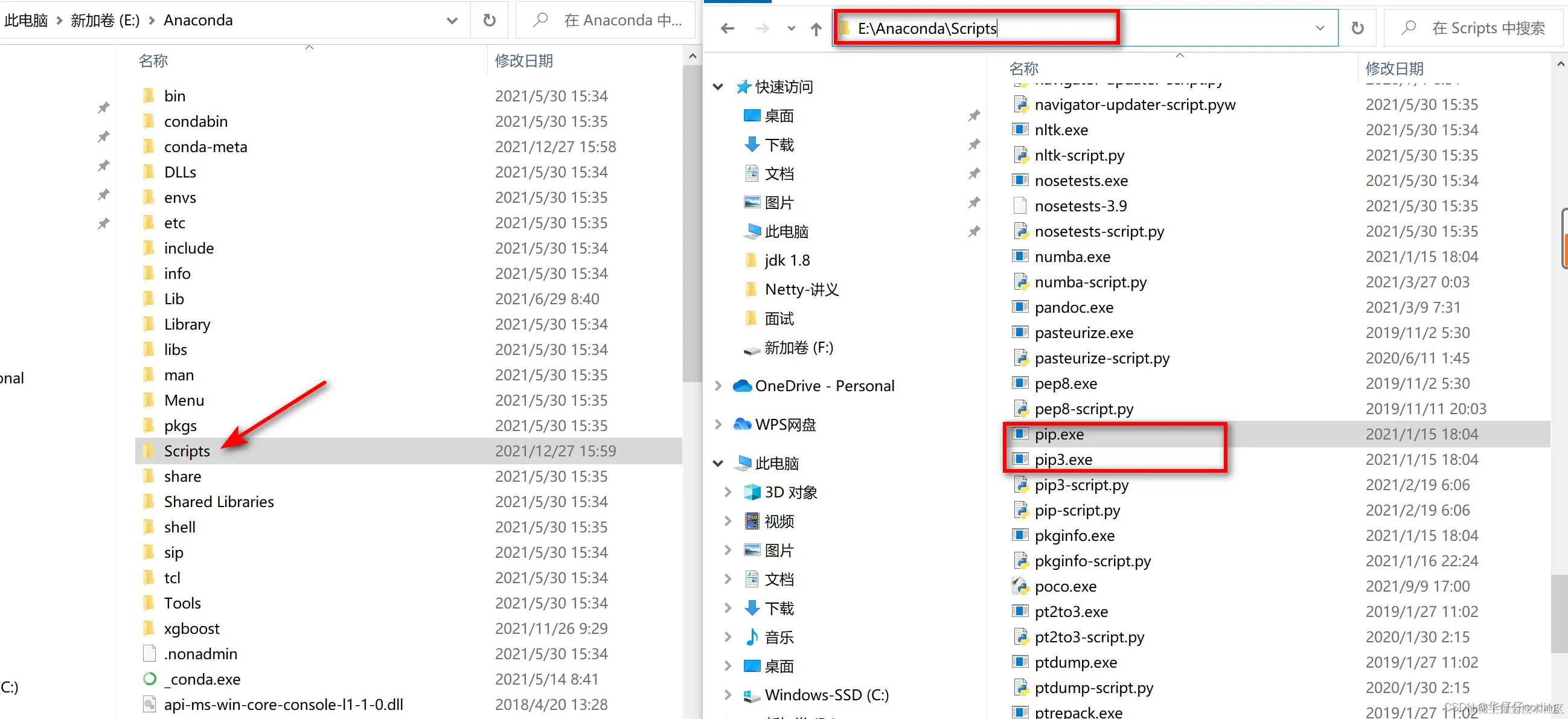The height and width of the screenshot is (719, 1568).
Task: Click the 在 Scripts 中搜索 search field
Action: pos(1487,28)
